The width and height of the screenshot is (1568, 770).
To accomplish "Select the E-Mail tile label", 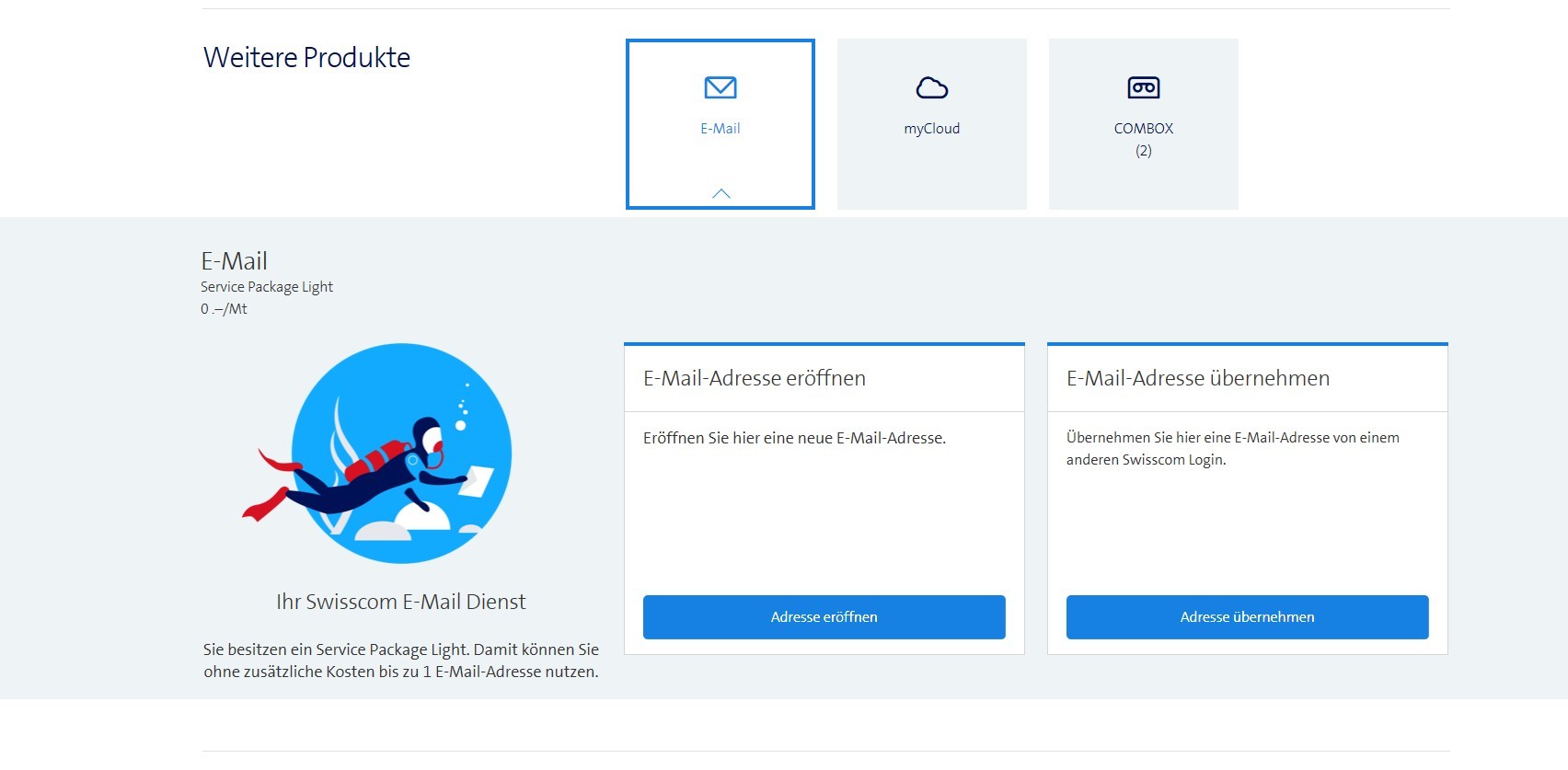I will (720, 129).
